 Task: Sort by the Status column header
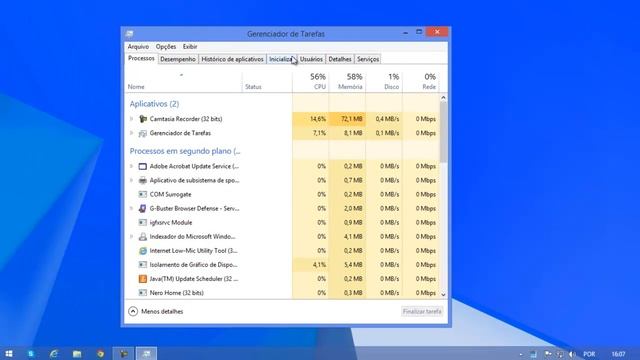pyautogui.click(x=267, y=82)
